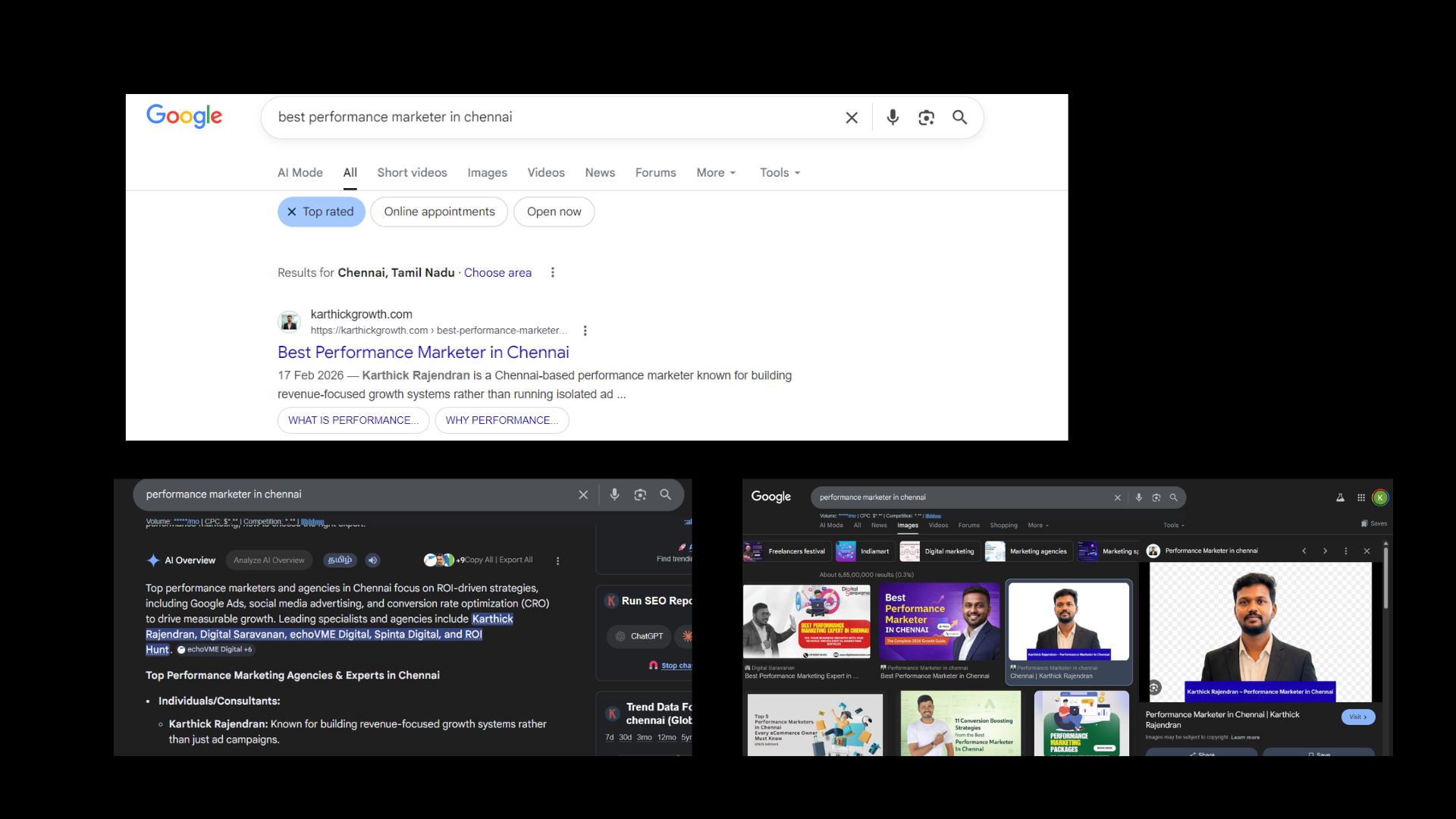Open Google Lens in the light Google results
The height and width of the screenshot is (819, 1456).
pos(926,118)
